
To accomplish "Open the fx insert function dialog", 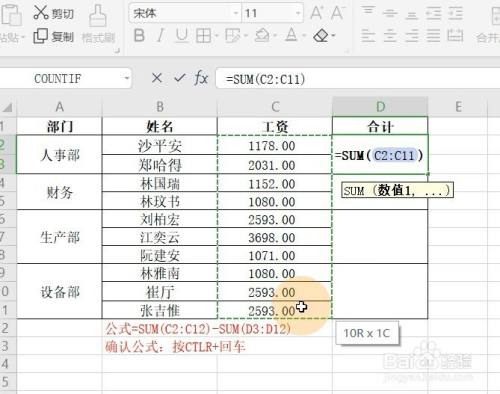I will pyautogui.click(x=201, y=78).
